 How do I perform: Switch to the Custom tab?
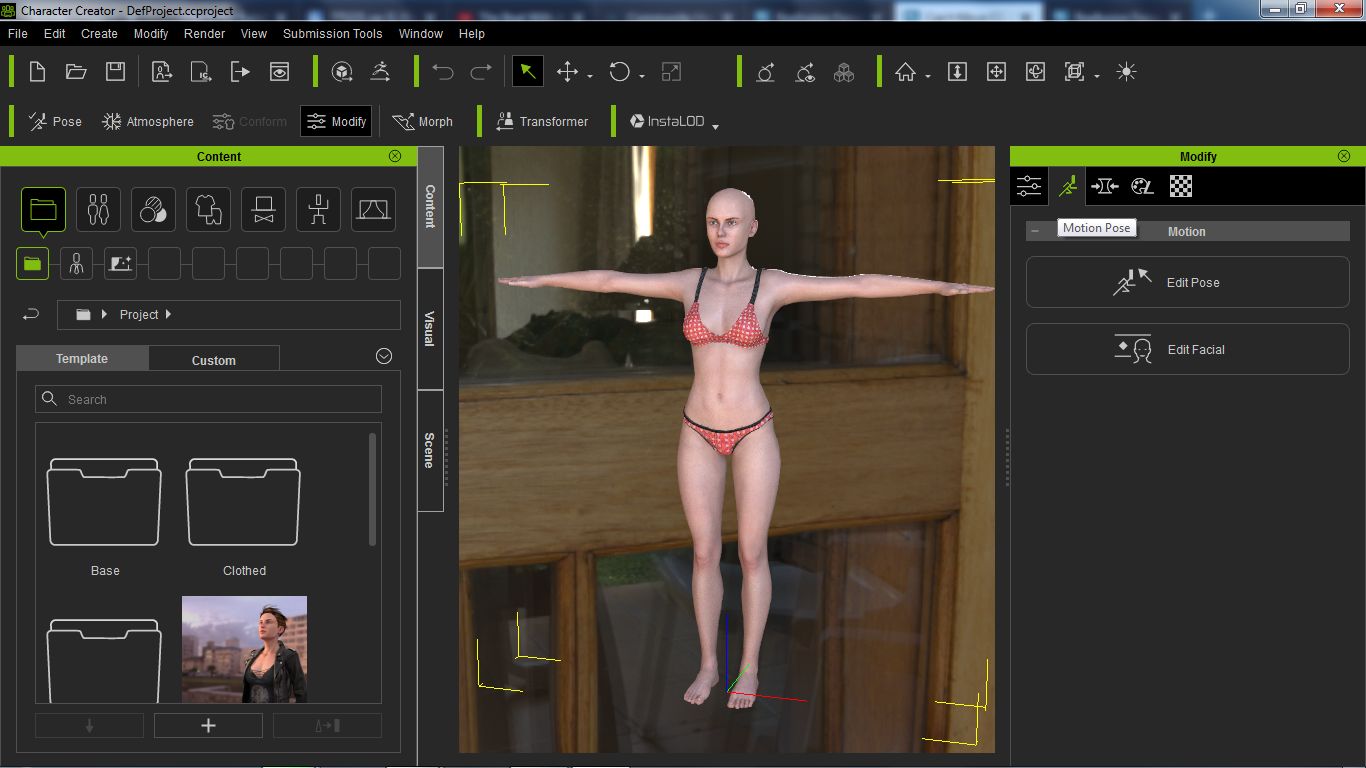[x=214, y=360]
